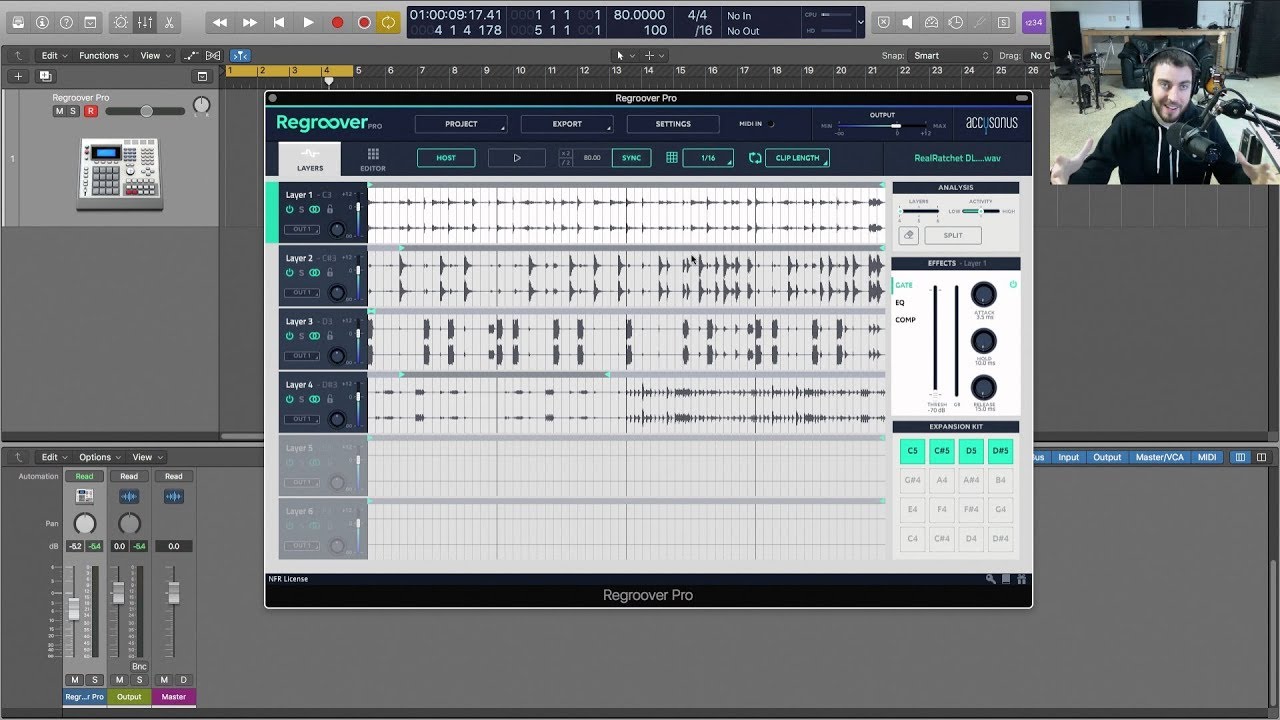Image resolution: width=1280 pixels, height=720 pixels.
Task: Switch to the EDITOR tab
Action: 373,159
